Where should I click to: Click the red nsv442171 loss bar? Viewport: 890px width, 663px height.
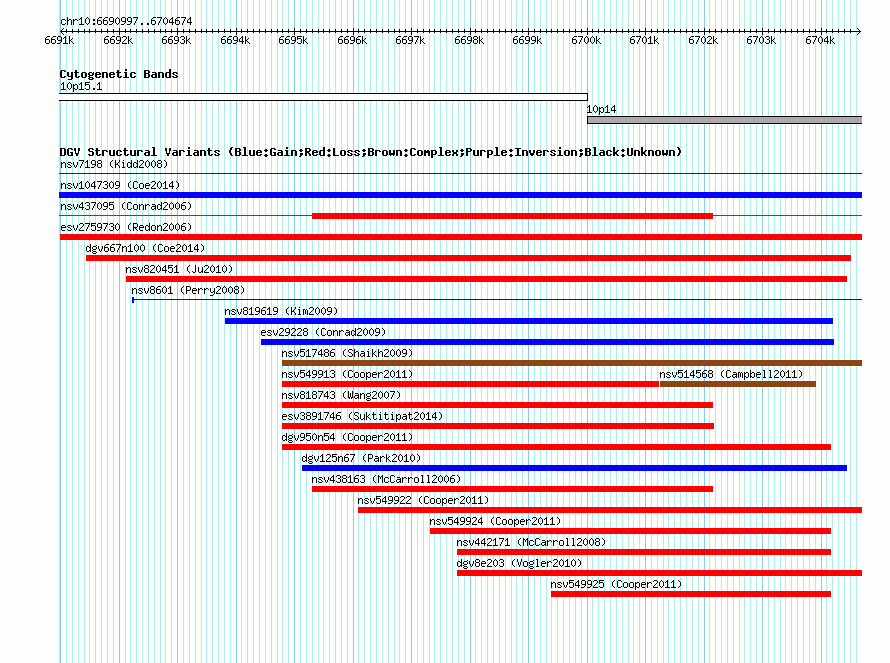tap(644, 552)
